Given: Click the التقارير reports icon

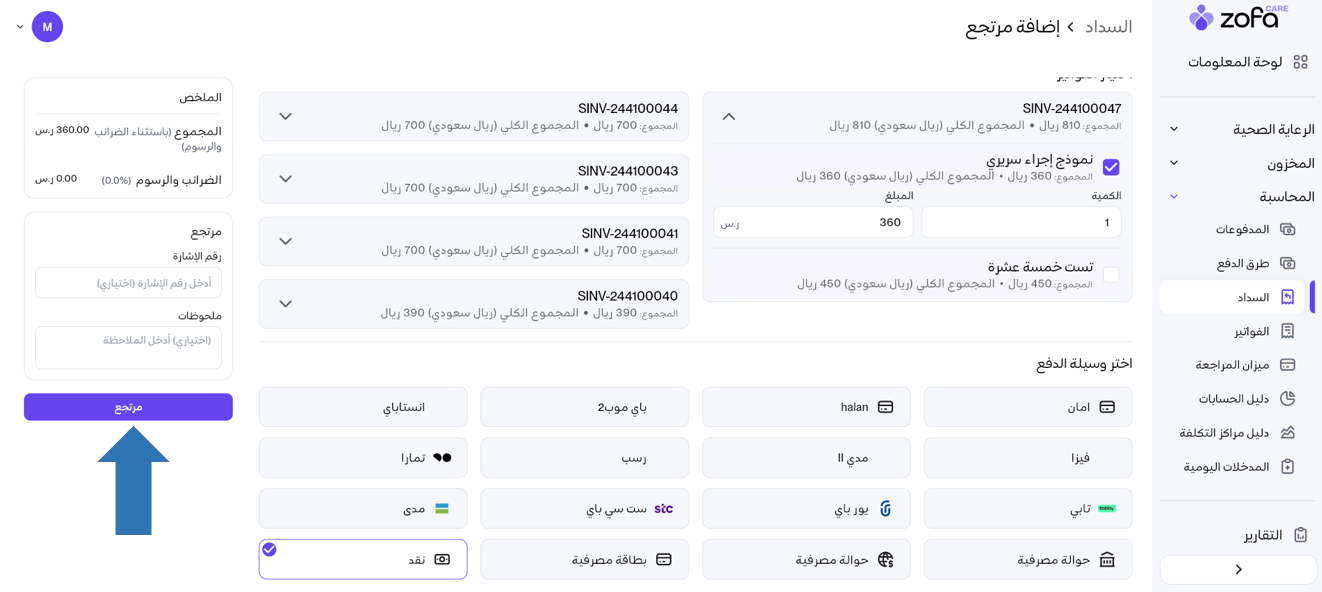Looking at the screenshot, I should coord(1300,535).
